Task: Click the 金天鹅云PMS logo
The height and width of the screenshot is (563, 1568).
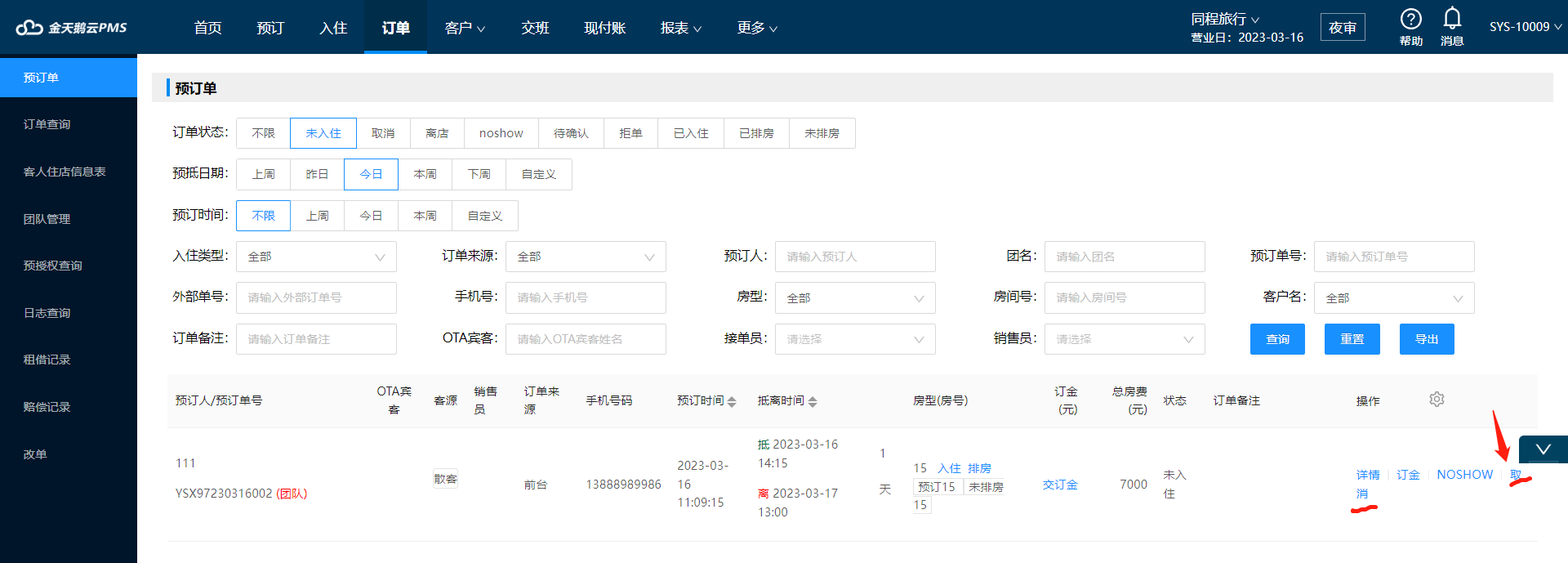Action: [72, 28]
